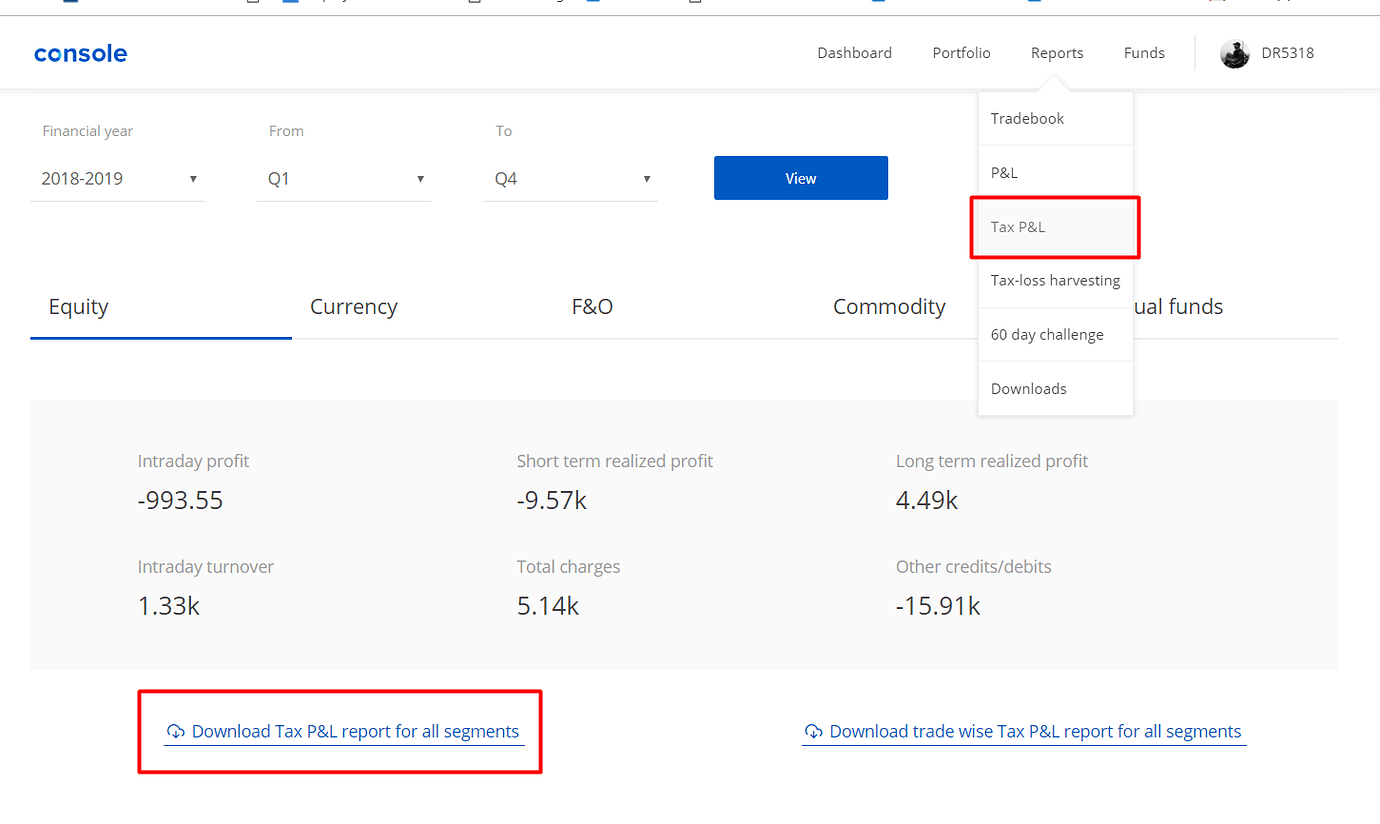Open the P&L report option
The width and height of the screenshot is (1380, 824).
1003,172
